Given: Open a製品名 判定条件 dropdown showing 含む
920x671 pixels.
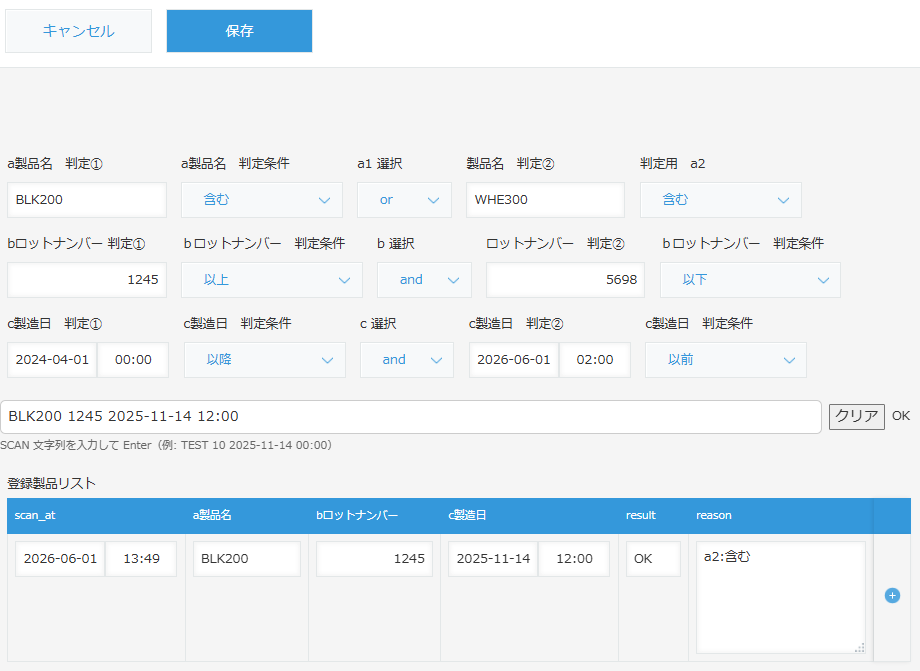Looking at the screenshot, I should [262, 200].
